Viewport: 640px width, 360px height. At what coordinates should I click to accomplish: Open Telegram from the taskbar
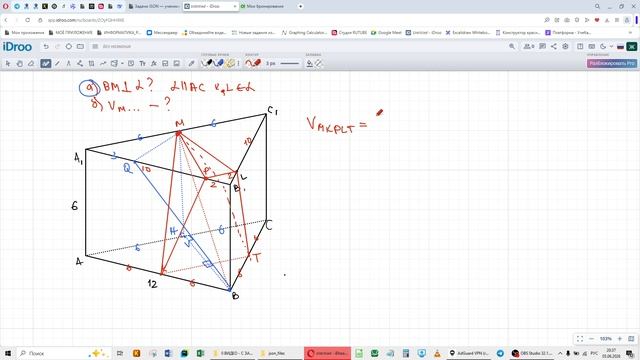click(500, 353)
